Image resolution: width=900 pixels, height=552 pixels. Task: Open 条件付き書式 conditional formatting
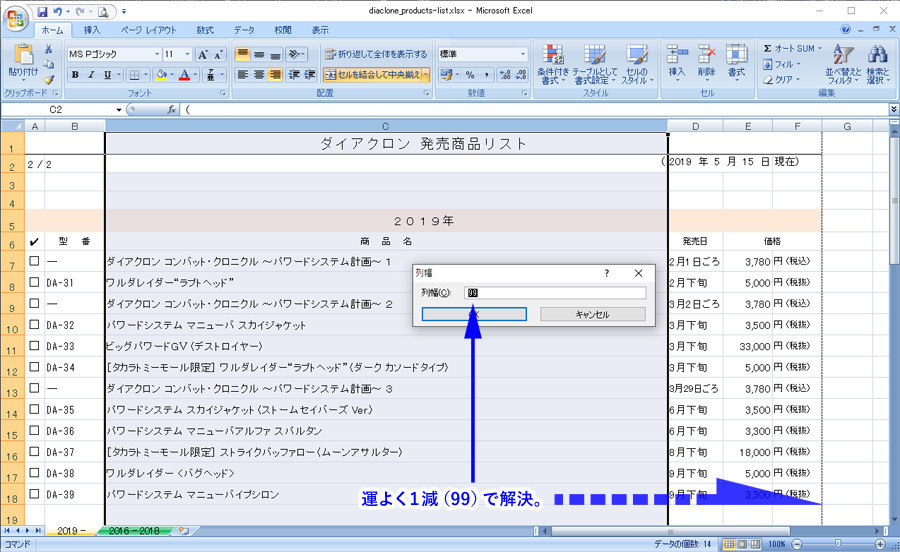tap(553, 64)
